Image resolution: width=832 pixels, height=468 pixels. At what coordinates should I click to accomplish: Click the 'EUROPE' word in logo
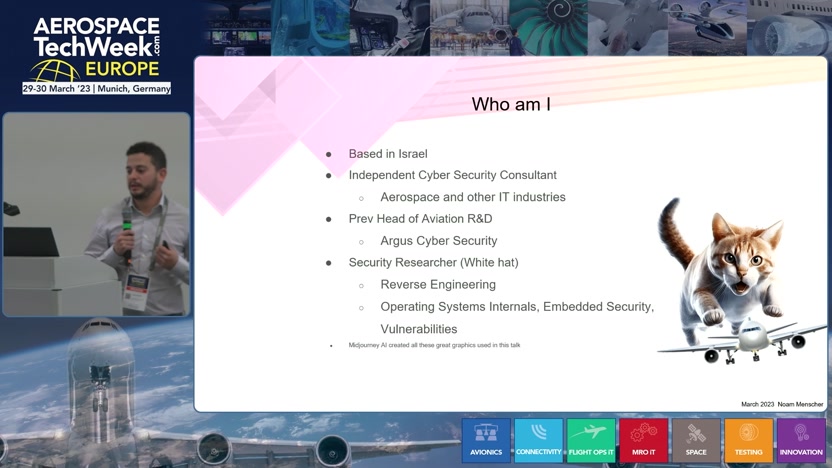pyautogui.click(x=122, y=69)
